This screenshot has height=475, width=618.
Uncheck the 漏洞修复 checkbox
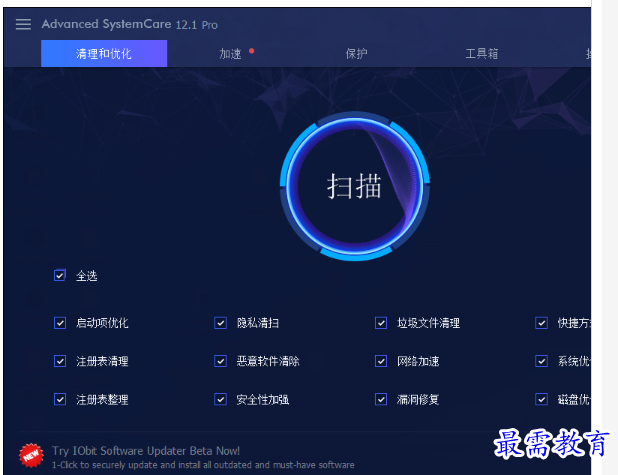click(381, 399)
